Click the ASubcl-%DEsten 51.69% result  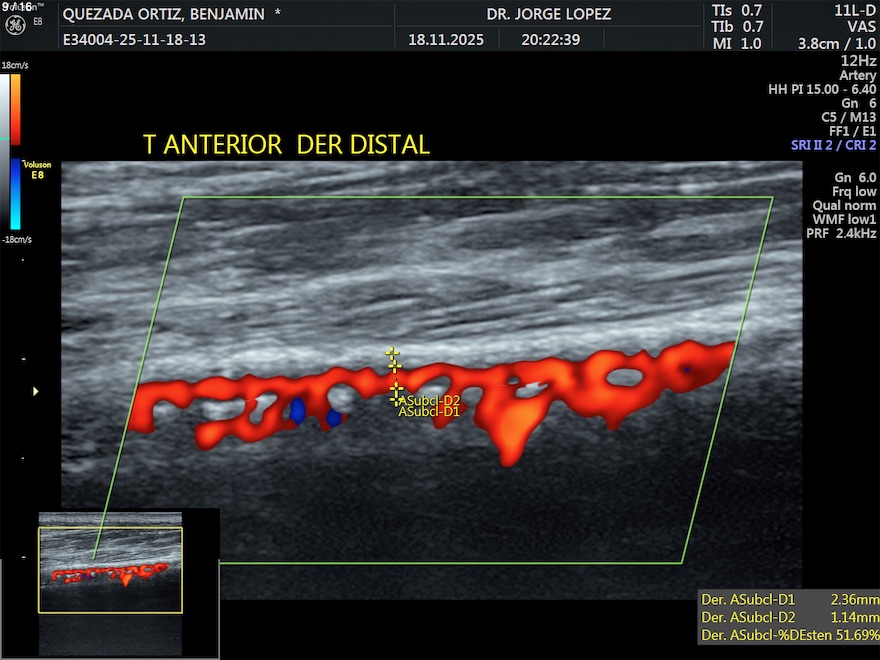(x=789, y=635)
